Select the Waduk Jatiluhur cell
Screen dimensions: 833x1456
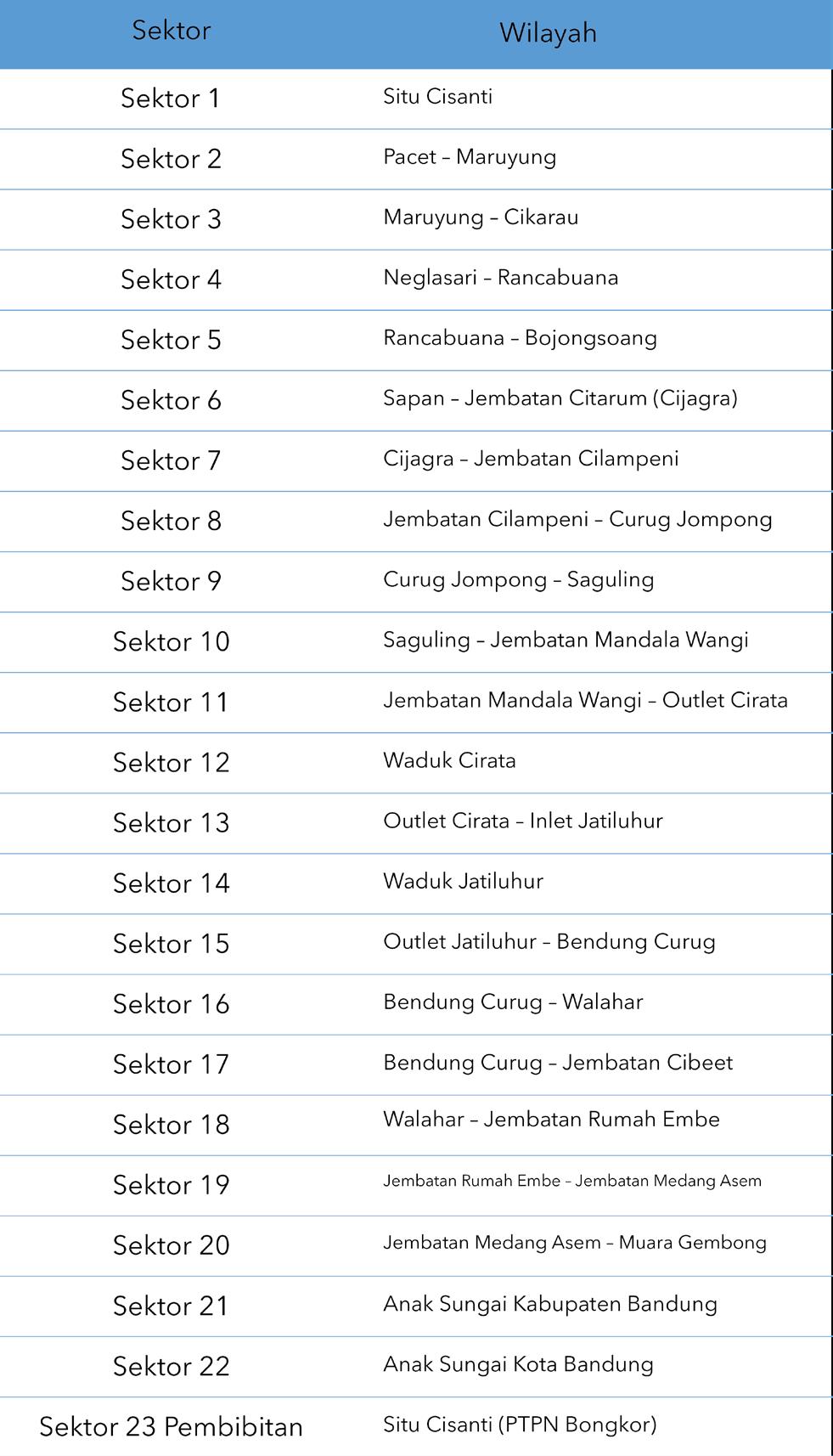click(463, 881)
